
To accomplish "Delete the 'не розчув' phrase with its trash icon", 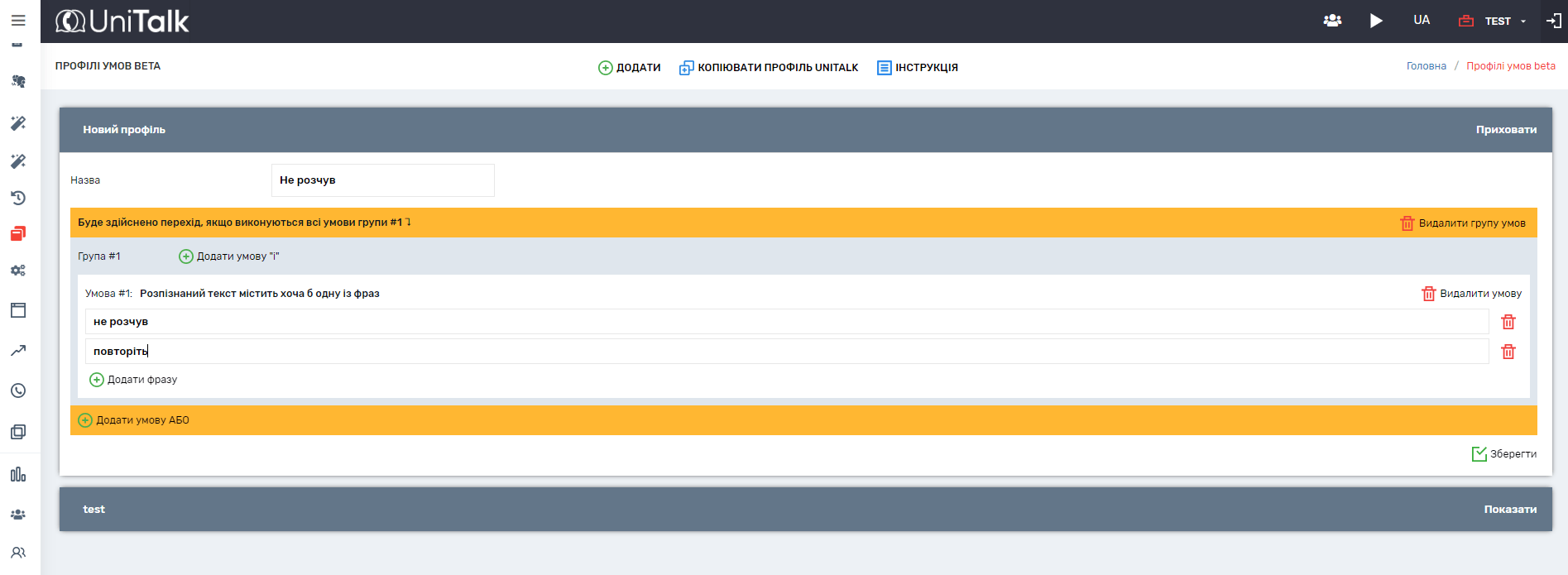I will (1508, 322).
